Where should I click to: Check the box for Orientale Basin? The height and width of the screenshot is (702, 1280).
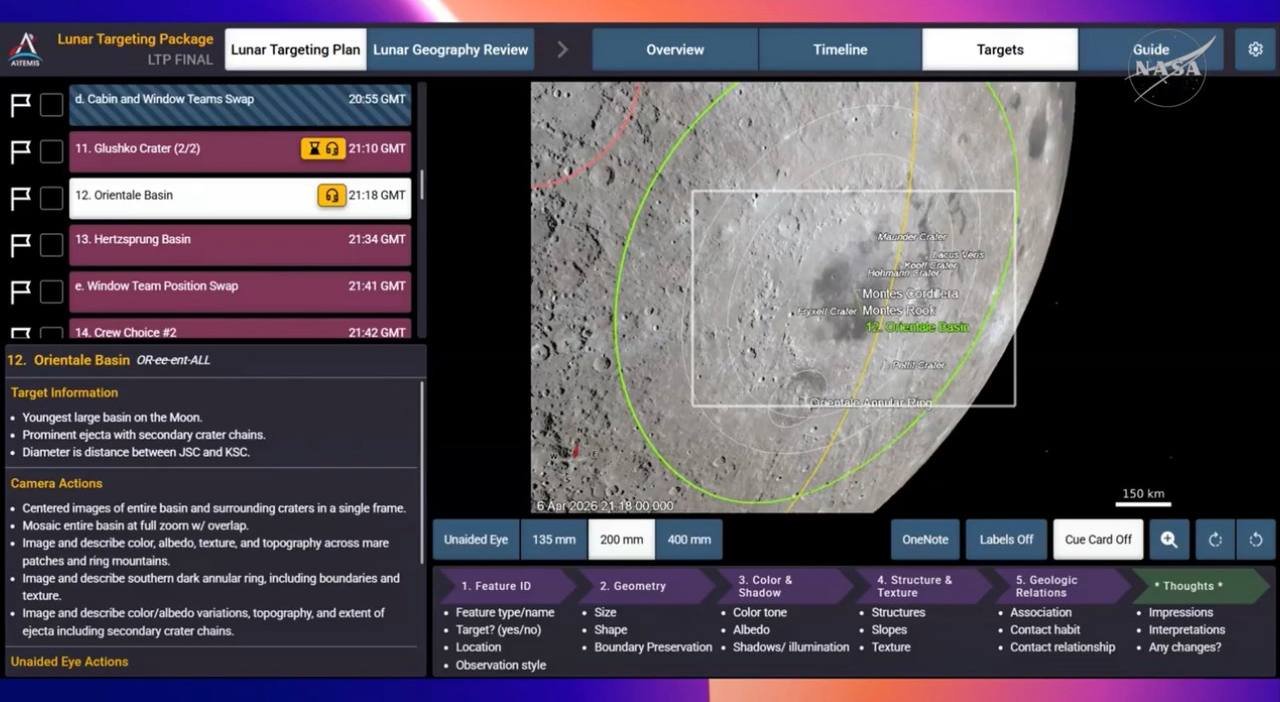[51, 198]
